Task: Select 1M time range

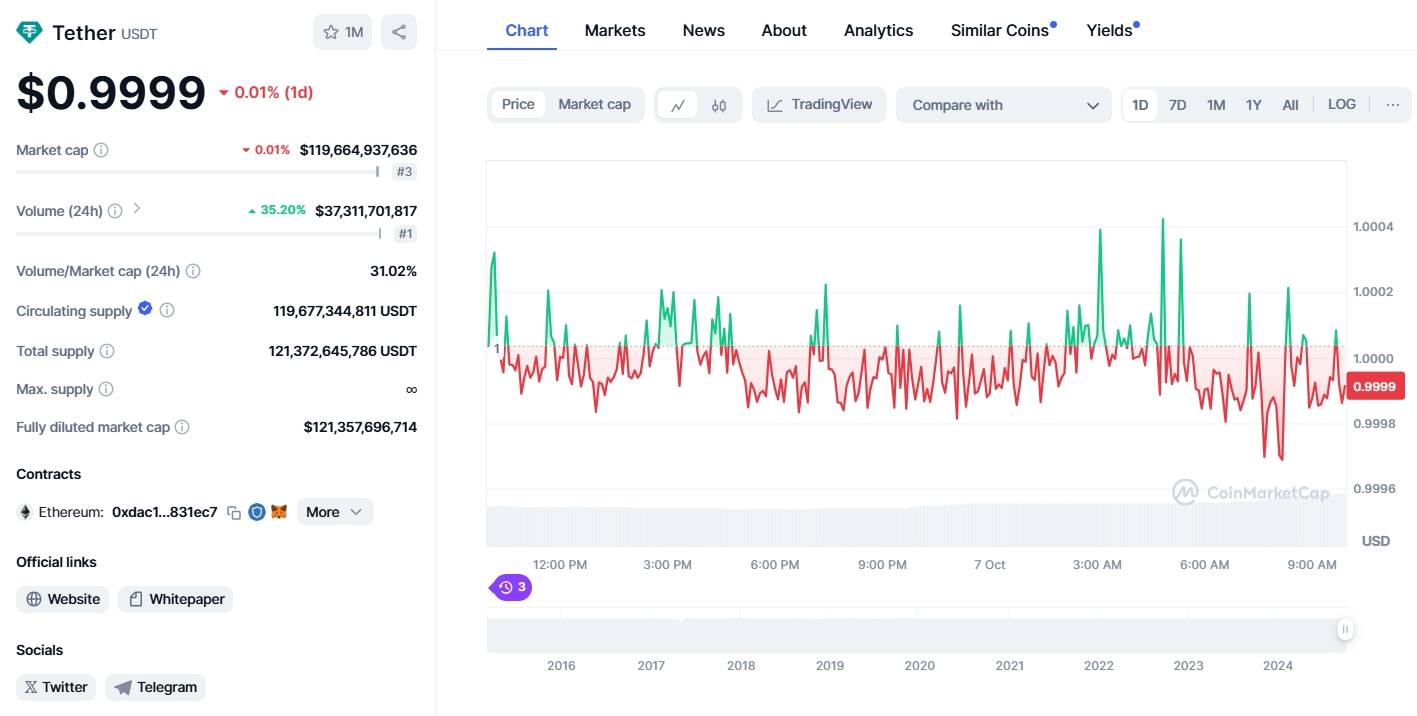Action: (x=1216, y=105)
